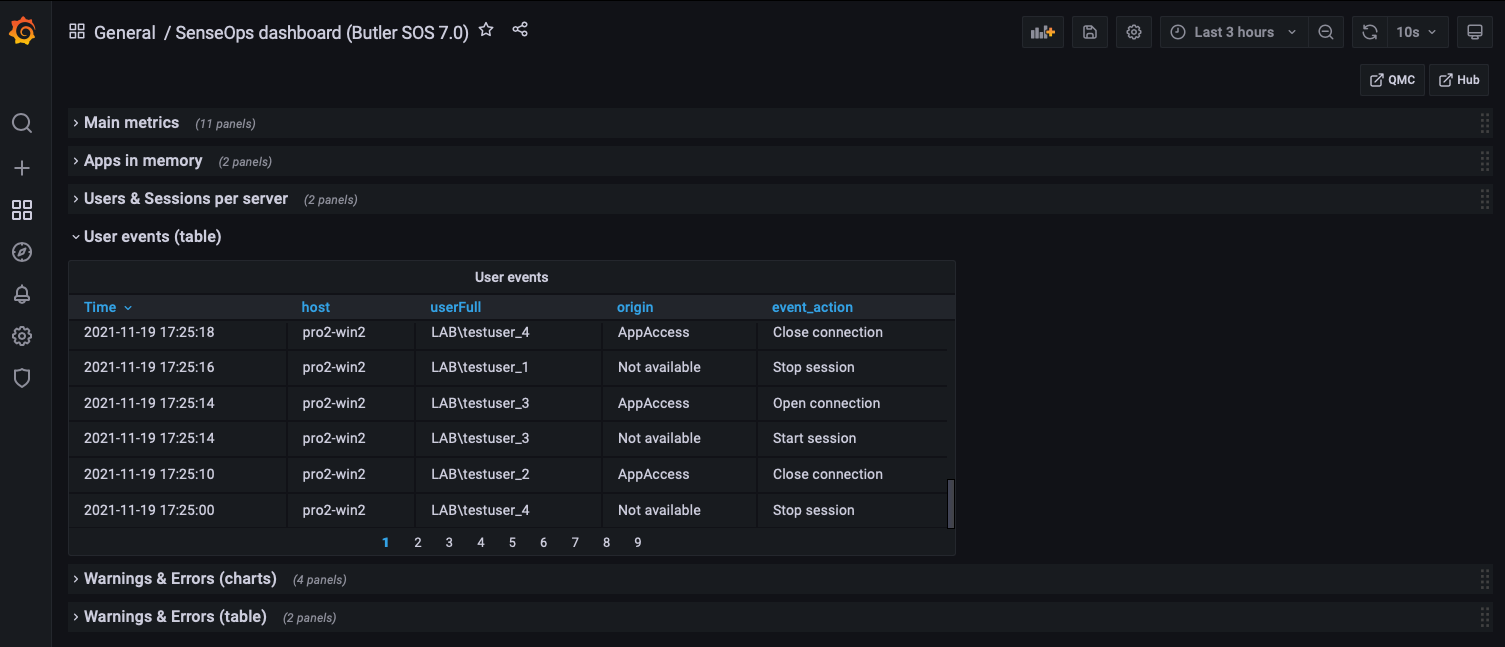Open the Alerting bell icon
The image size is (1505, 647).
(22, 294)
